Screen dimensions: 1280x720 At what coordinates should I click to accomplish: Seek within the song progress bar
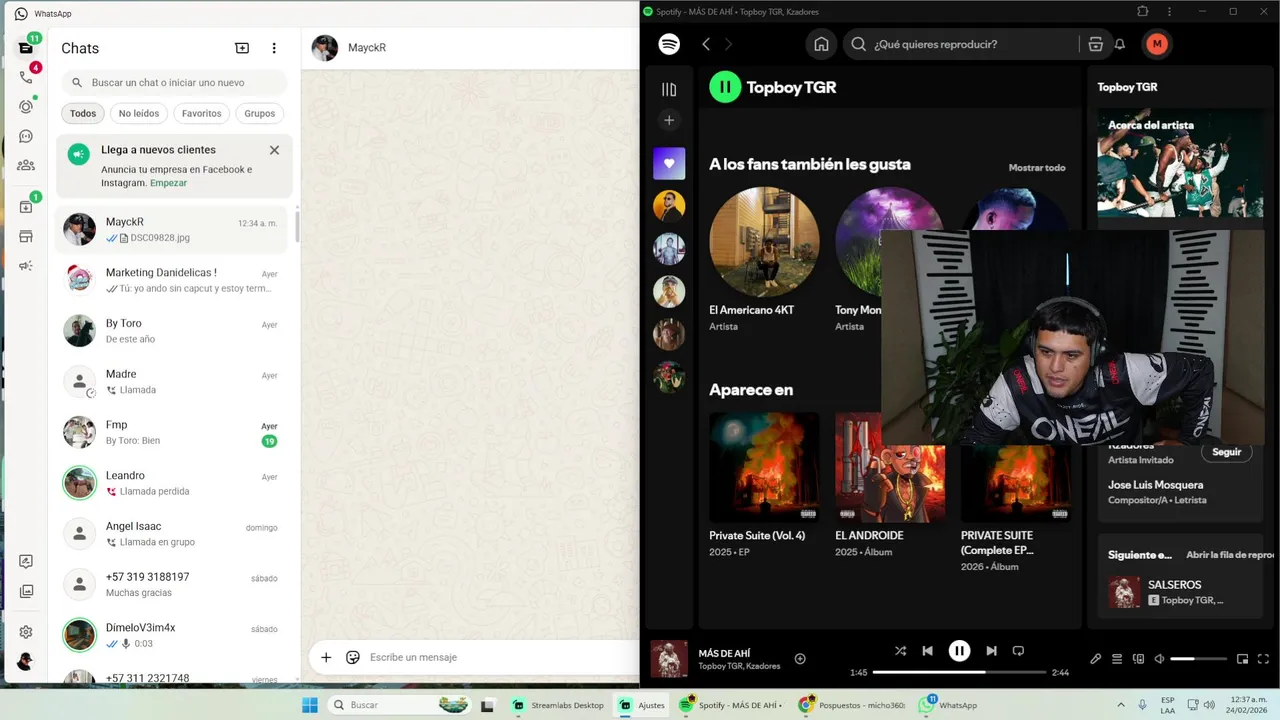pyautogui.click(x=959, y=672)
